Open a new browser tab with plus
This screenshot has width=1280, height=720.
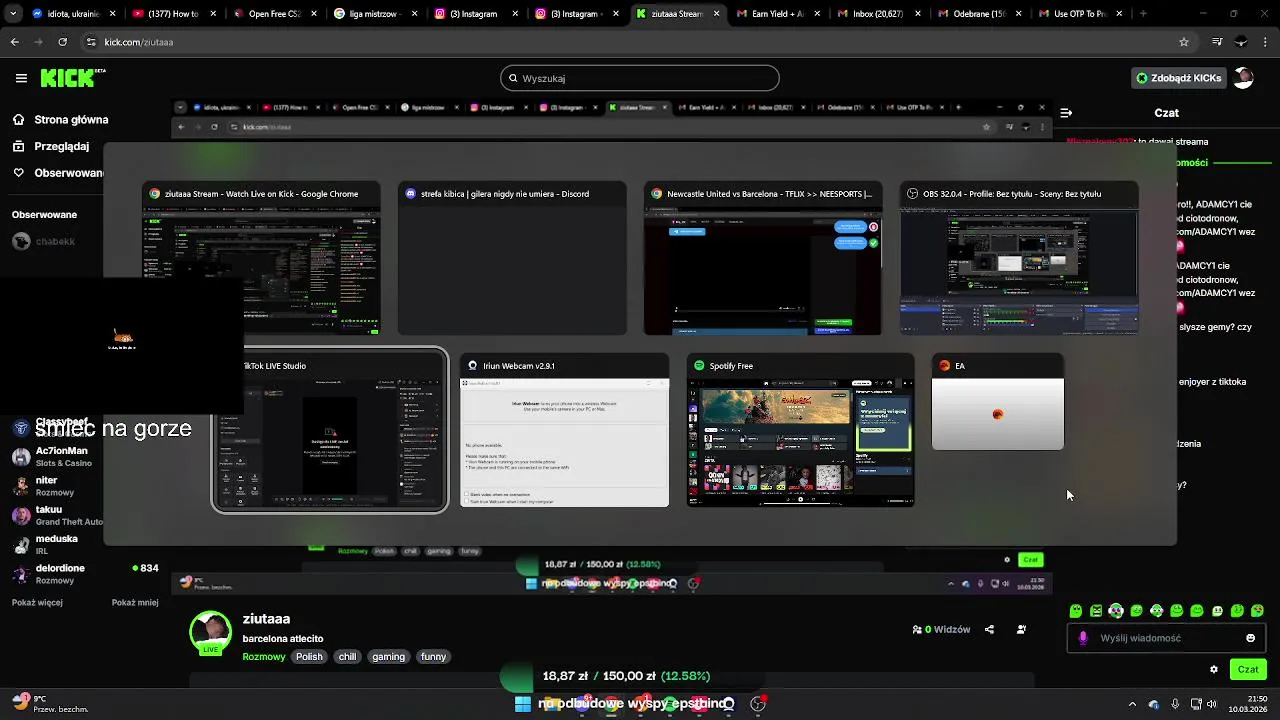coord(1143,14)
